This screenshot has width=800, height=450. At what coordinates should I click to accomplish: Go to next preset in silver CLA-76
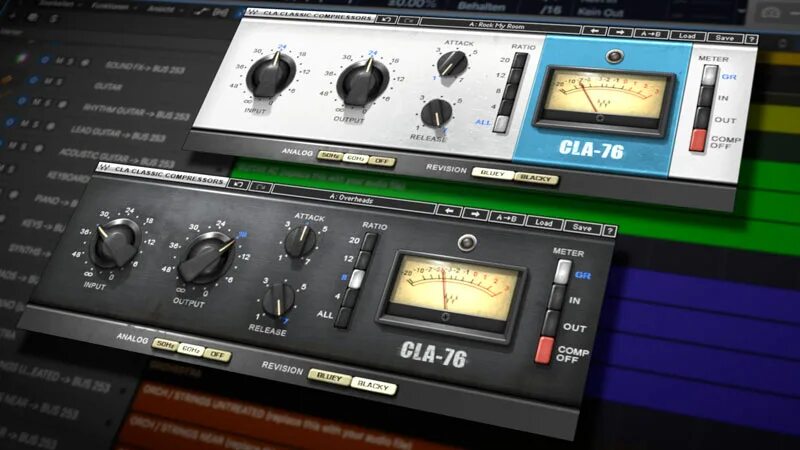click(619, 32)
